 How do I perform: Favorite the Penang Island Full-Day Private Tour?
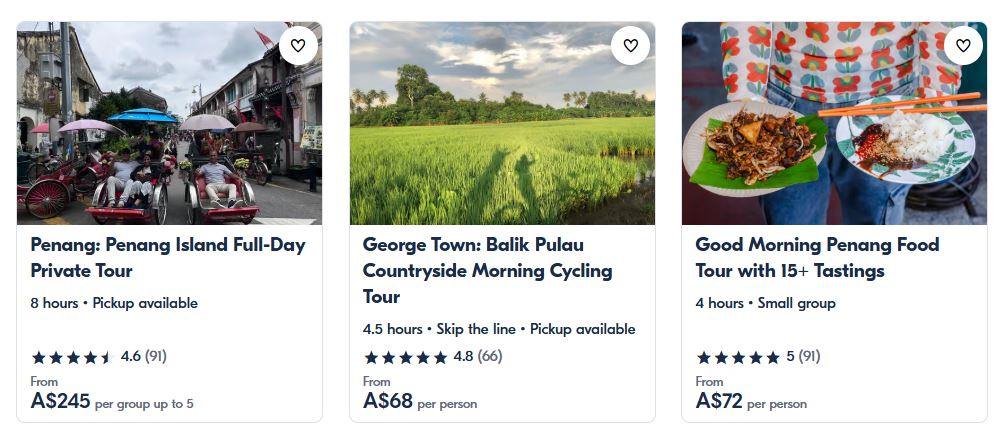pyautogui.click(x=298, y=45)
